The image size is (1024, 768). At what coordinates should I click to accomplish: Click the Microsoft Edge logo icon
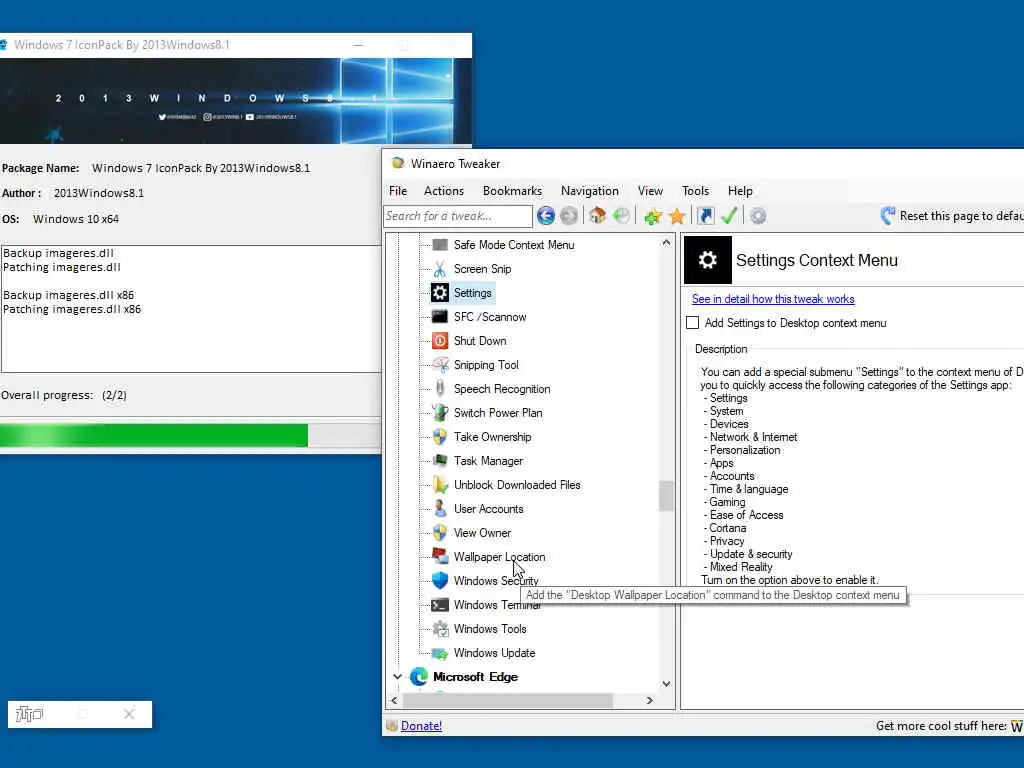click(x=419, y=677)
